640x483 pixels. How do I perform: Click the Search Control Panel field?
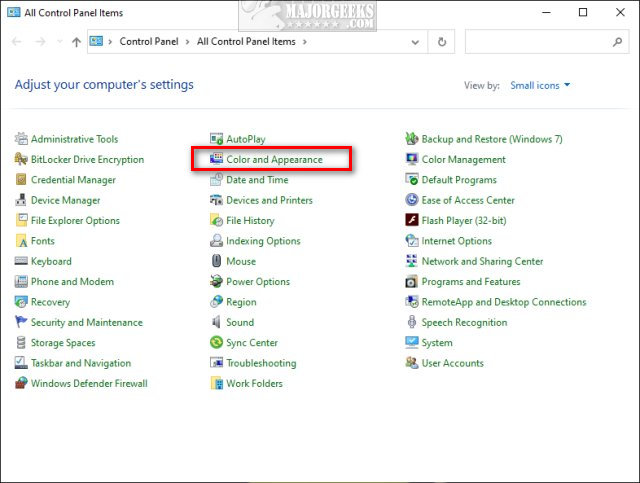[x=547, y=42]
